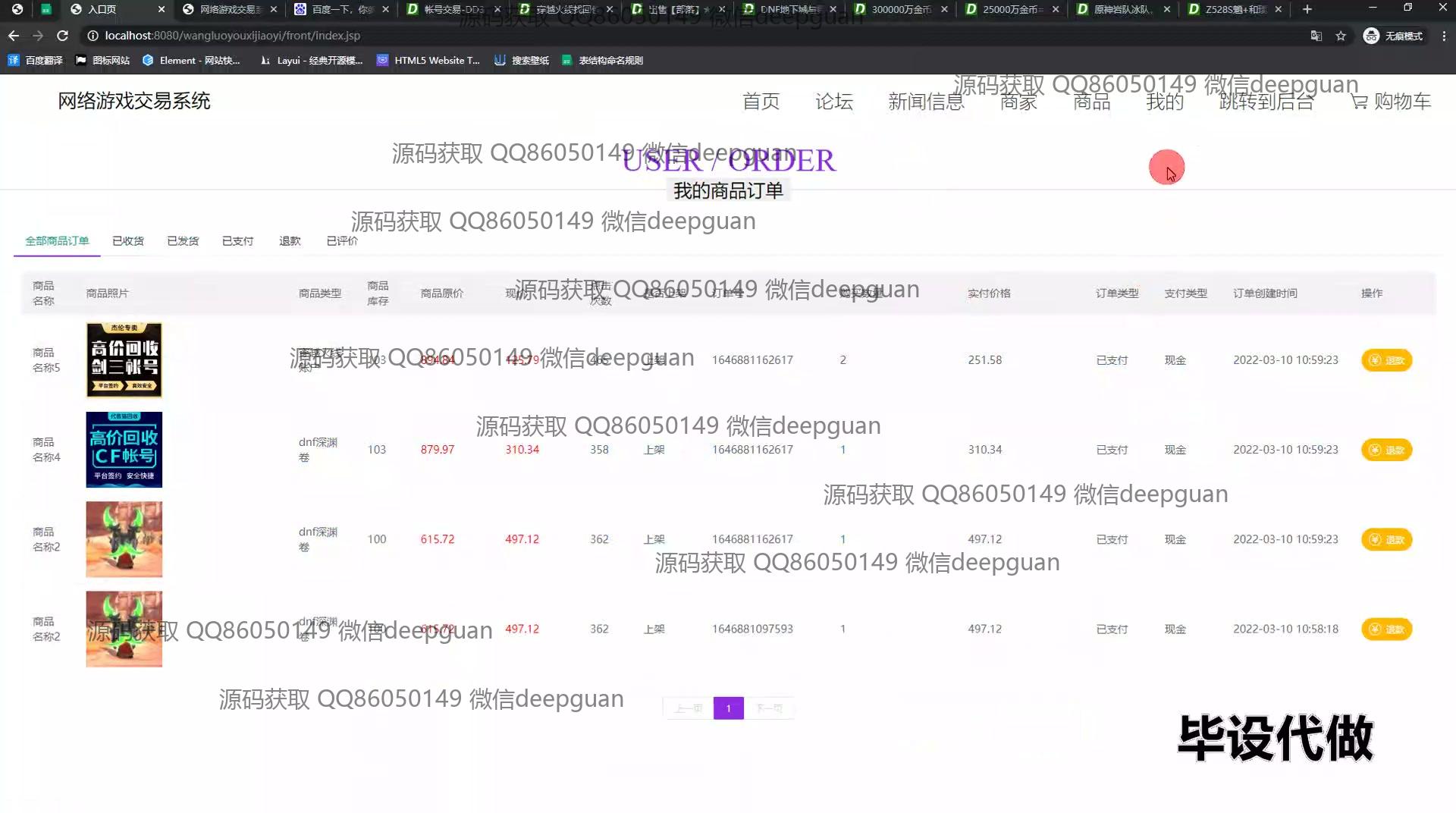Switch to the 已收货 tab
The width and height of the screenshot is (1456, 813).
pyautogui.click(x=128, y=241)
